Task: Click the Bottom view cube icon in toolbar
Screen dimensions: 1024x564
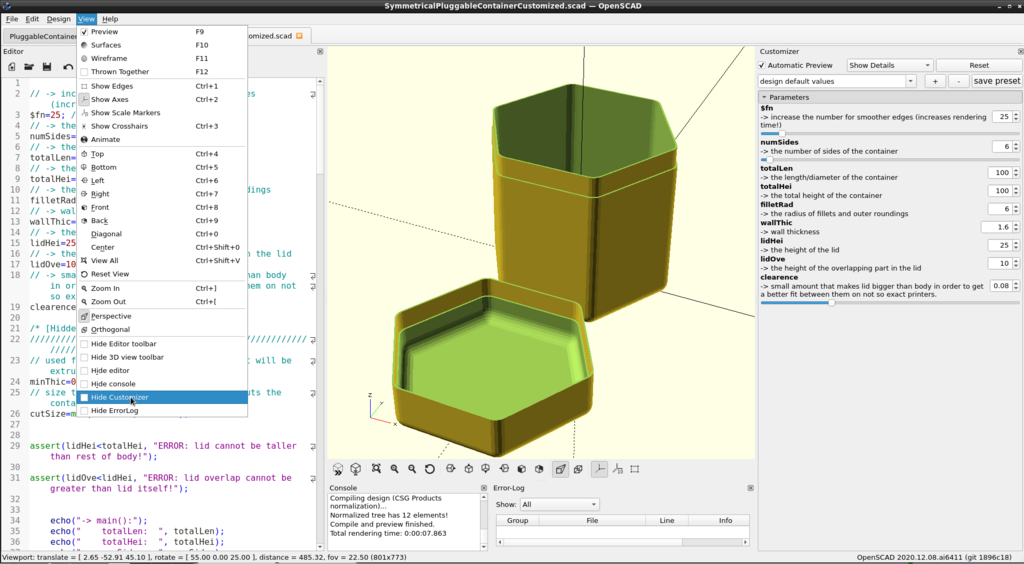Action: click(486, 469)
